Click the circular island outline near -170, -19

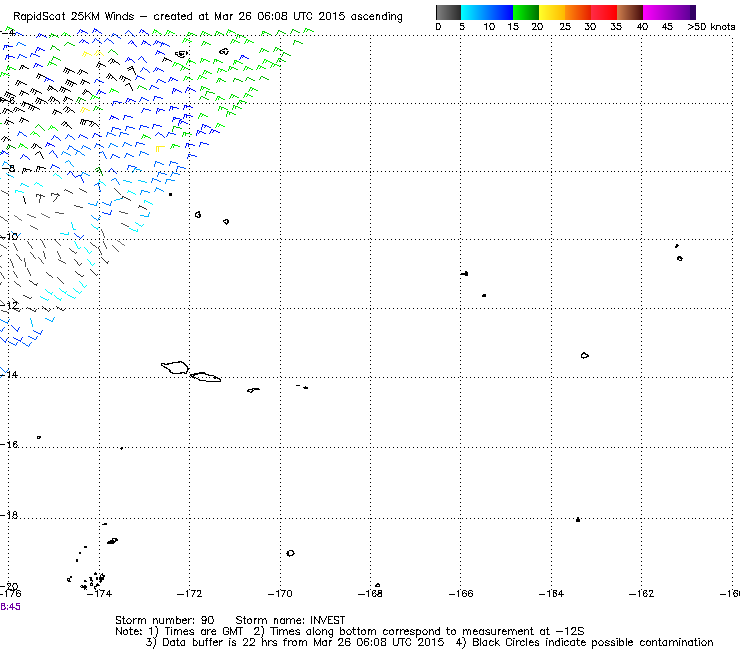click(290, 553)
